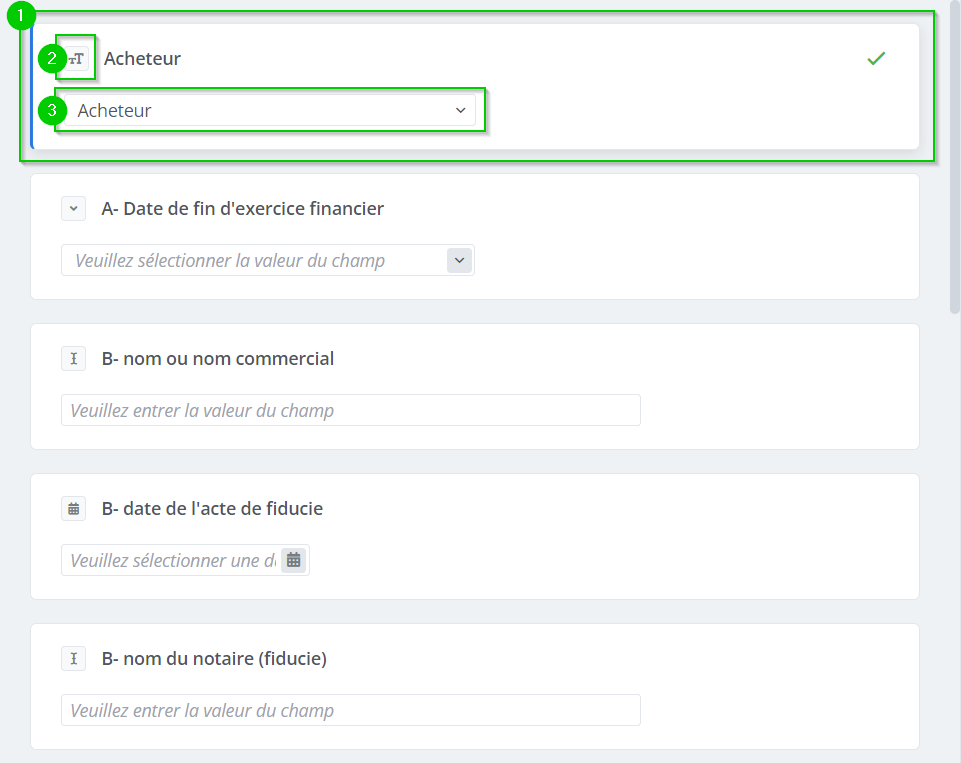
Task: Expand the exercice financier value dropdown
Action: 250,261
